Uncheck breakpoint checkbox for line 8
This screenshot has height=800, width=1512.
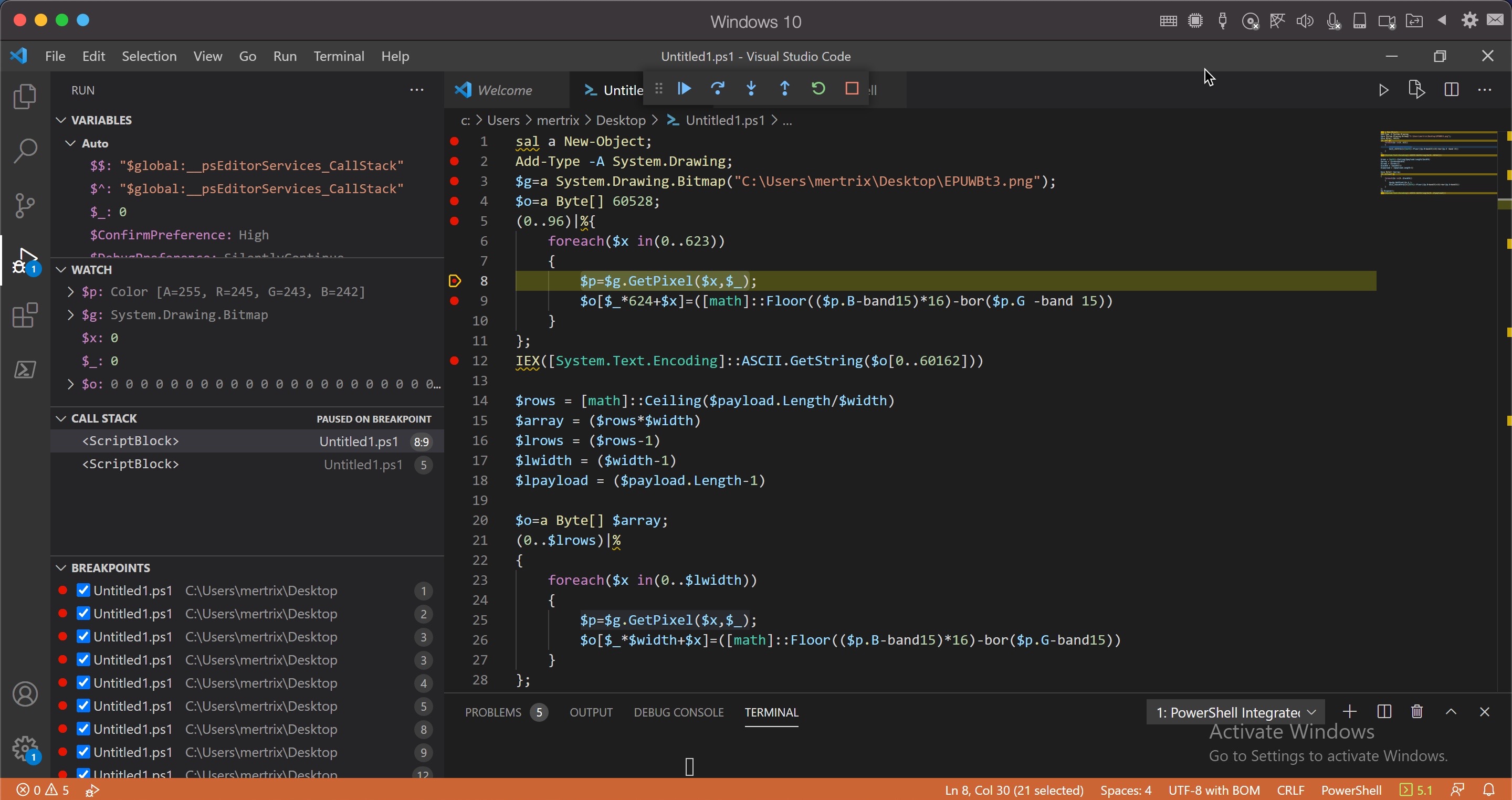[83, 729]
